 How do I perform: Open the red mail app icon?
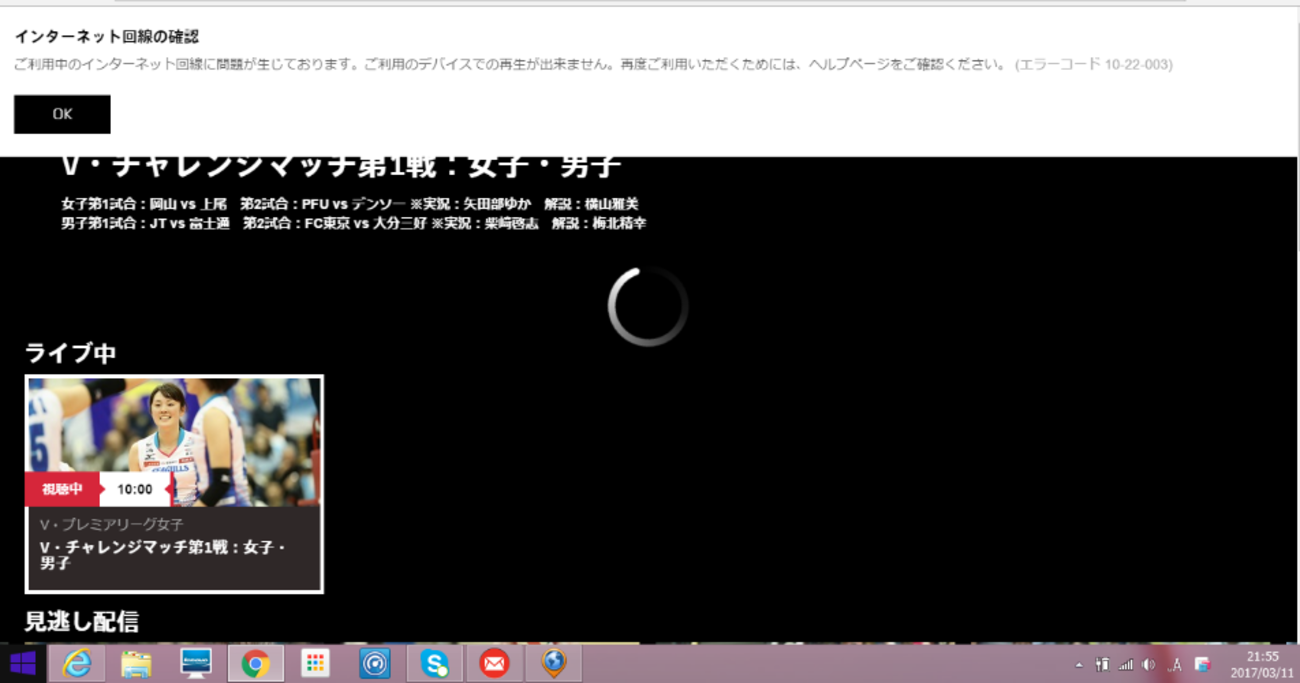pyautogui.click(x=494, y=663)
